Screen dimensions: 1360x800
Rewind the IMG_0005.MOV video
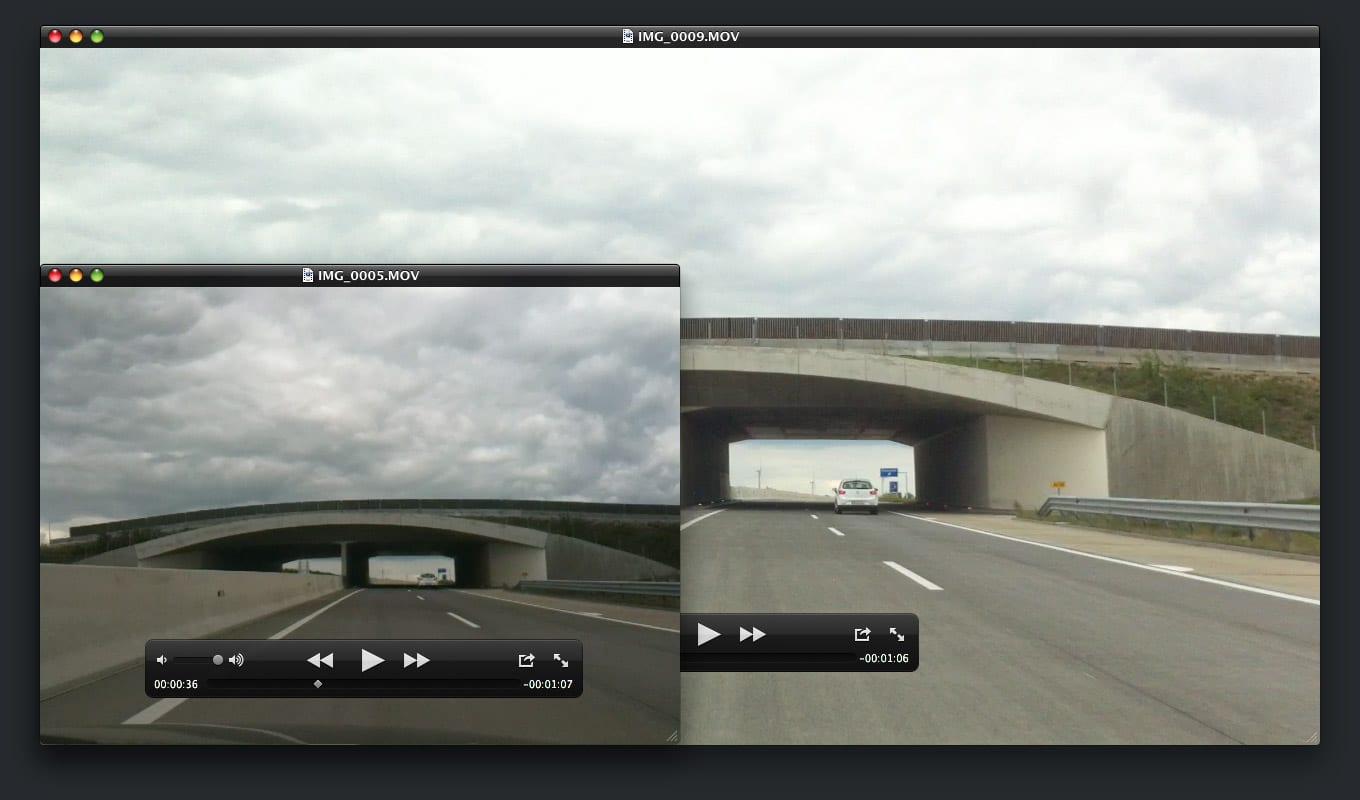coord(320,660)
